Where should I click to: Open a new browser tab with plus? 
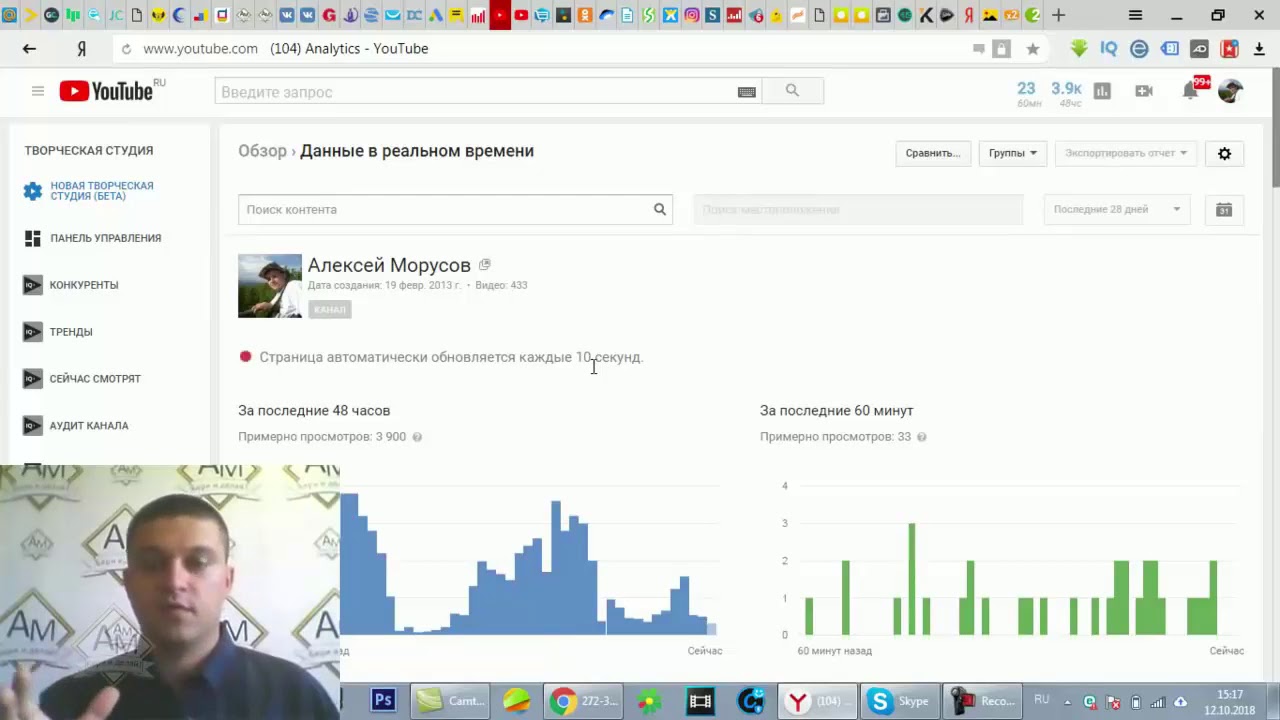click(1059, 15)
